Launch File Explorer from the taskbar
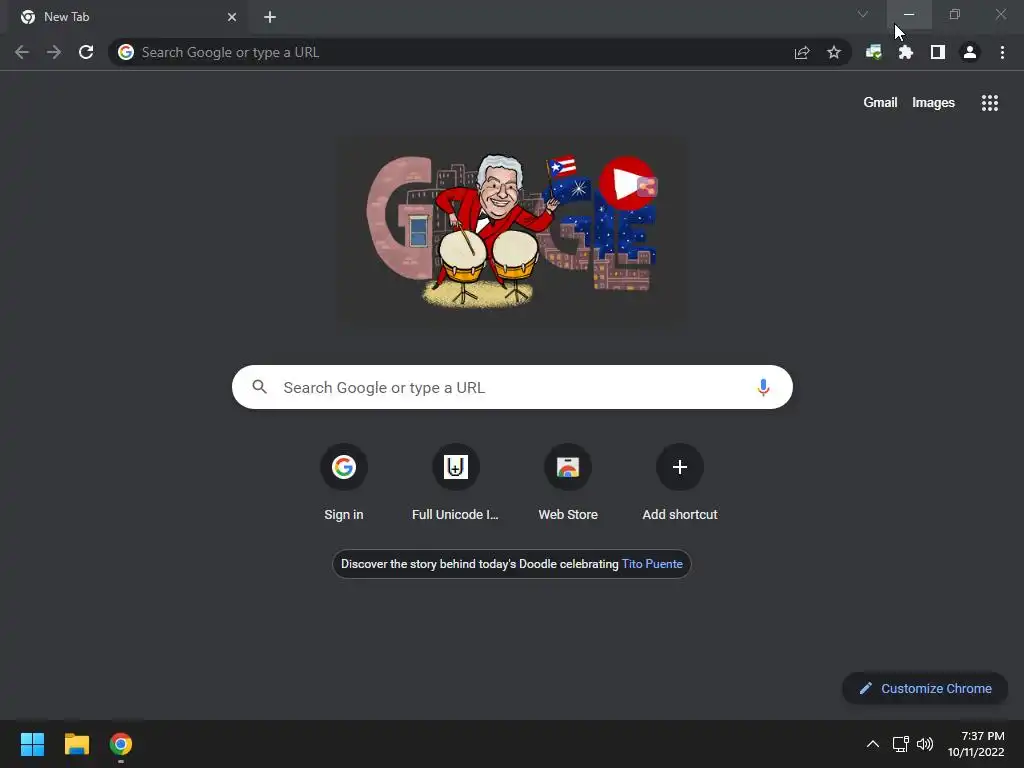This screenshot has height=768, width=1024. [76, 744]
